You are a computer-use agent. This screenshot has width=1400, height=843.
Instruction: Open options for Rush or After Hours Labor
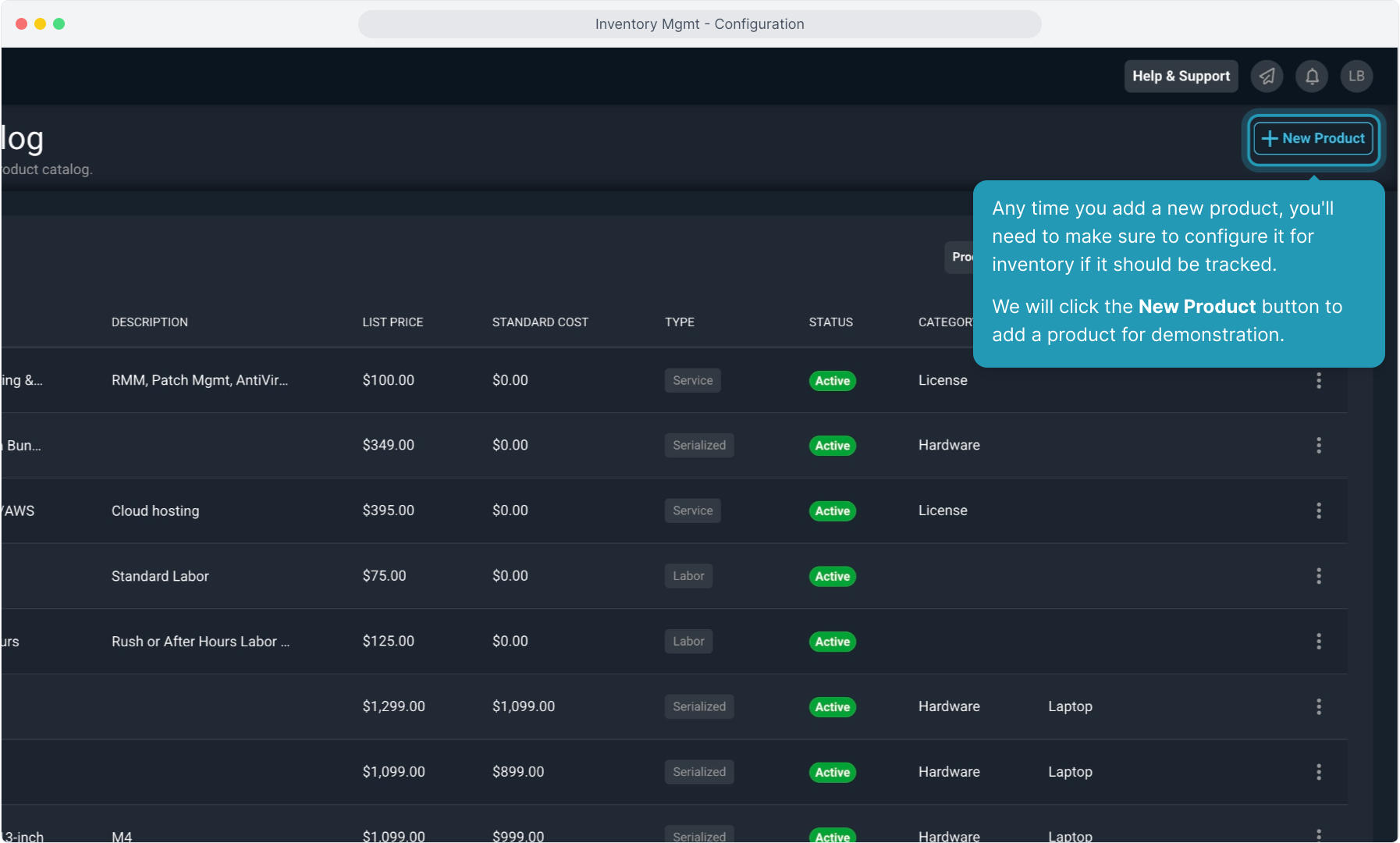tap(1318, 642)
